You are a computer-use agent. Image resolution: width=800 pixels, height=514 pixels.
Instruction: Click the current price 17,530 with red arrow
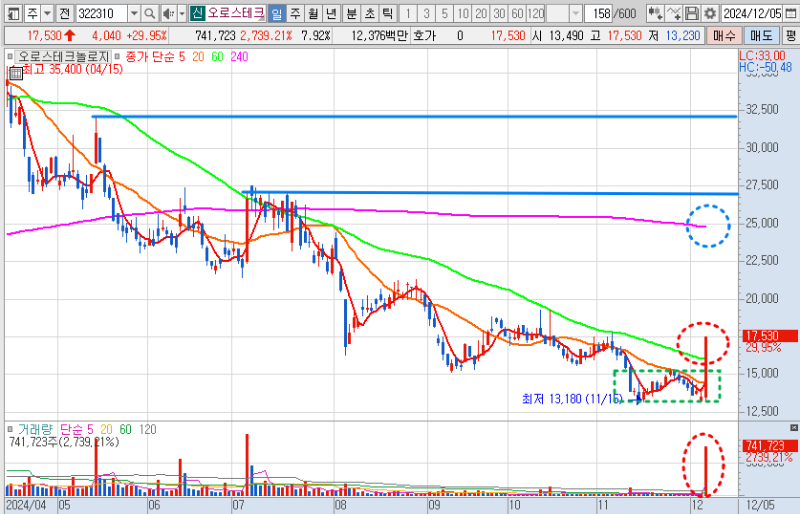pos(51,36)
